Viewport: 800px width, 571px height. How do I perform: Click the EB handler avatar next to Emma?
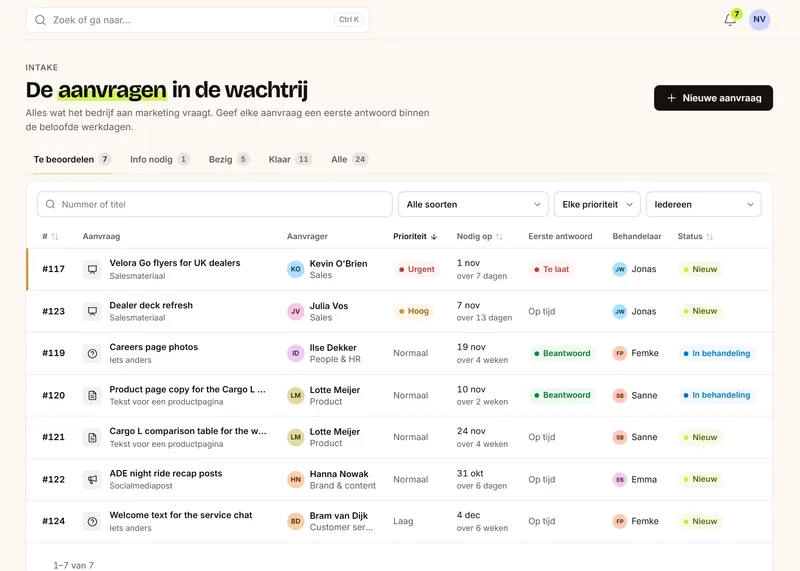click(x=619, y=479)
